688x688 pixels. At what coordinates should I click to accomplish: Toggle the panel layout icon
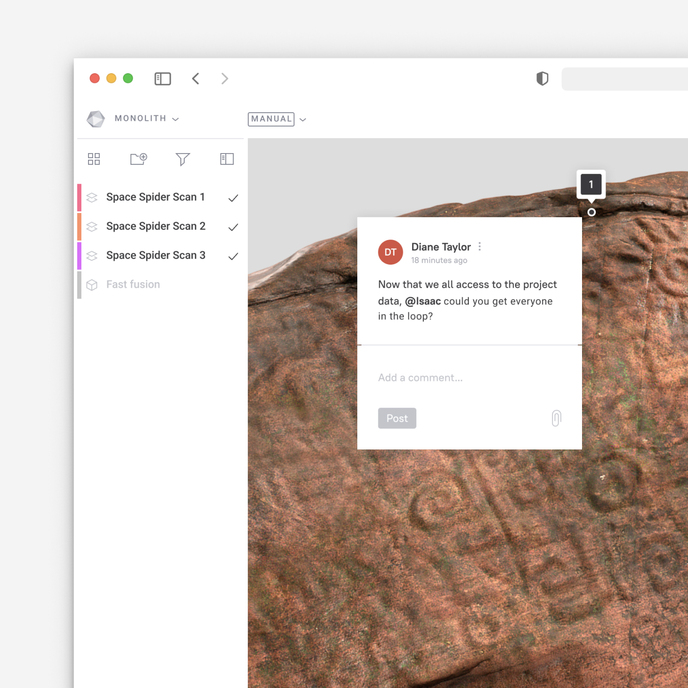[x=227, y=159]
